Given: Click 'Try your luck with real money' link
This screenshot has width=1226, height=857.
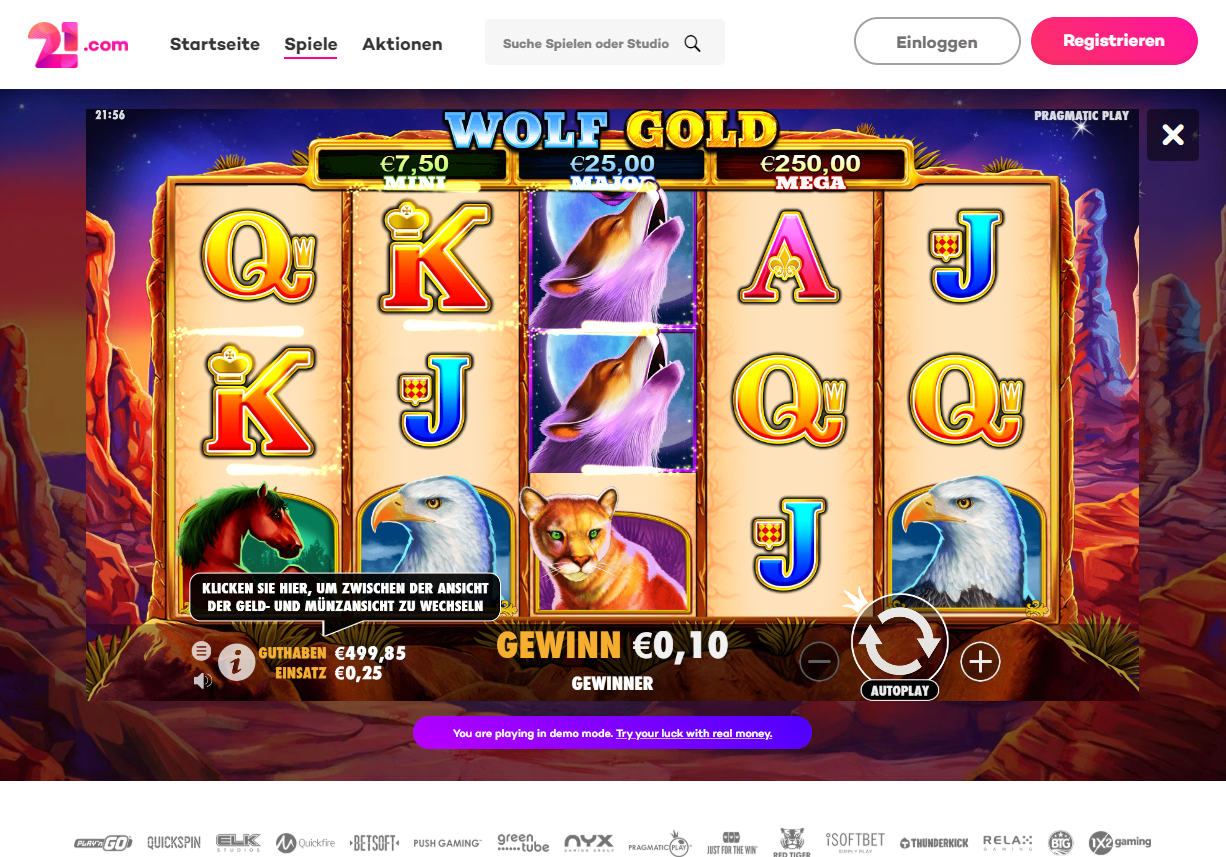Looking at the screenshot, I should [x=694, y=733].
